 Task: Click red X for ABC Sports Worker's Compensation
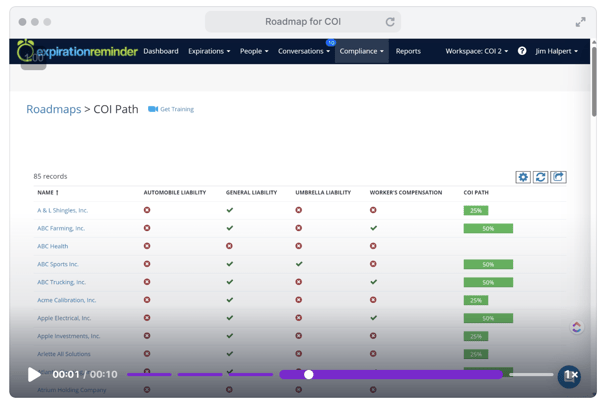(373, 264)
